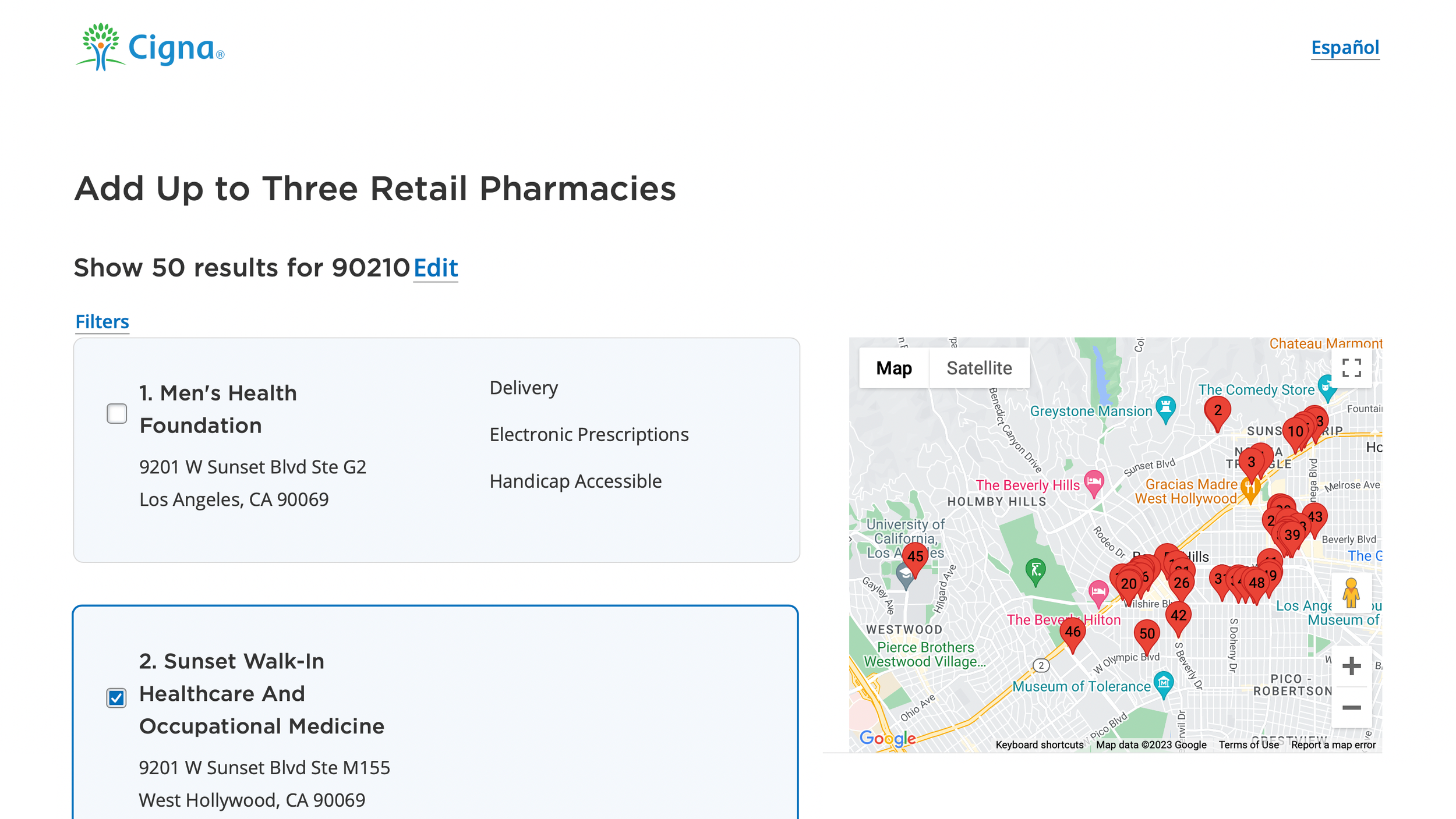Switch to the Map view tab
This screenshot has width=1456, height=819.
894,368
